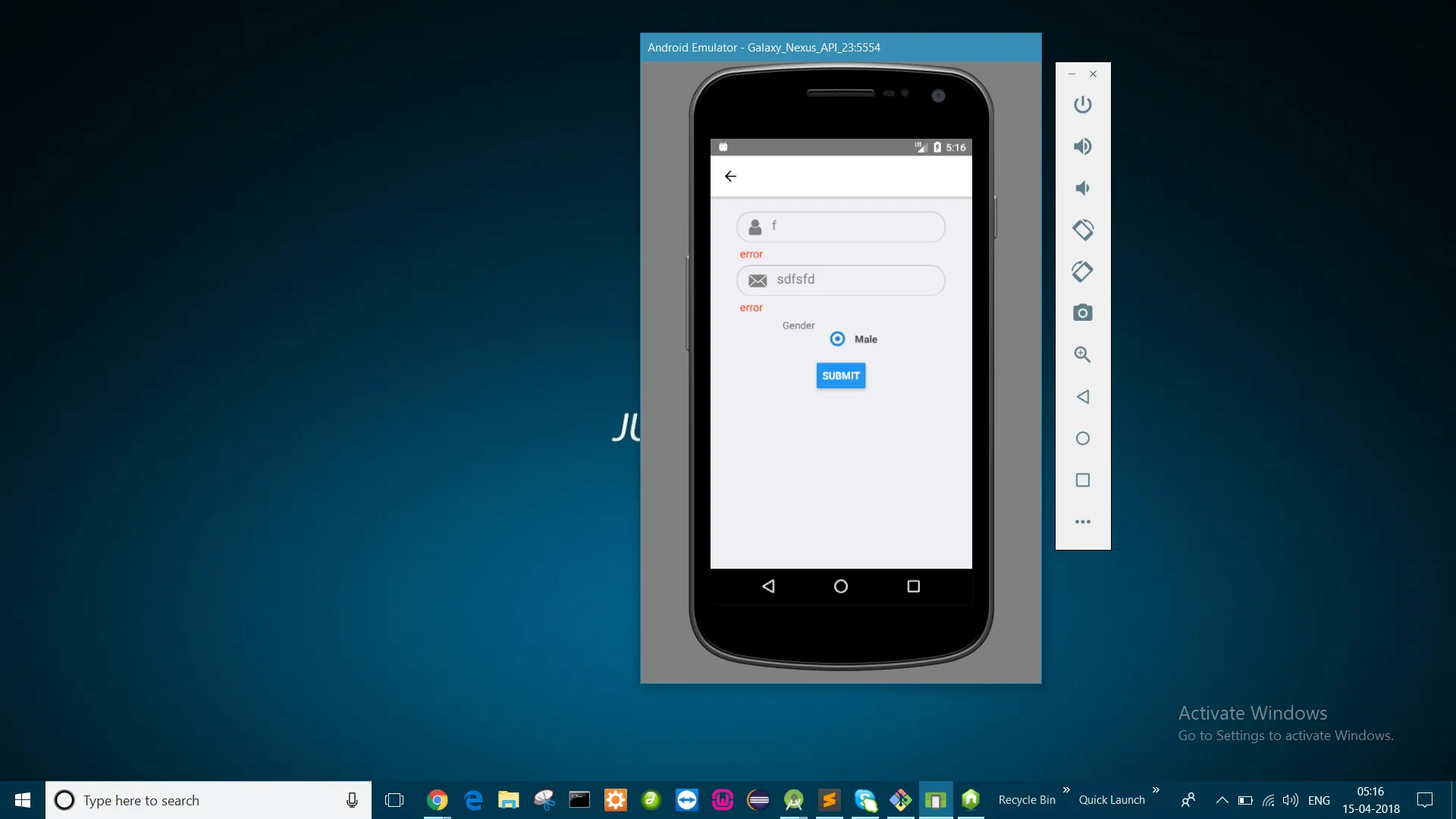Click the email field containing 'sdfsfd'
Image resolution: width=1456 pixels, height=819 pixels.
click(x=840, y=280)
